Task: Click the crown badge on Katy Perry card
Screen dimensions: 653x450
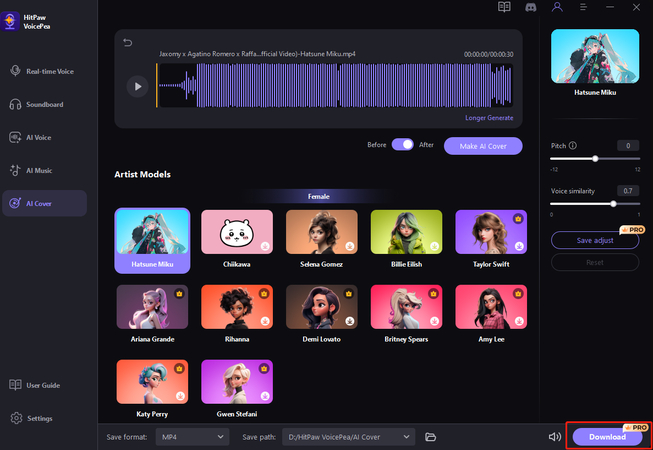Action: tap(179, 368)
